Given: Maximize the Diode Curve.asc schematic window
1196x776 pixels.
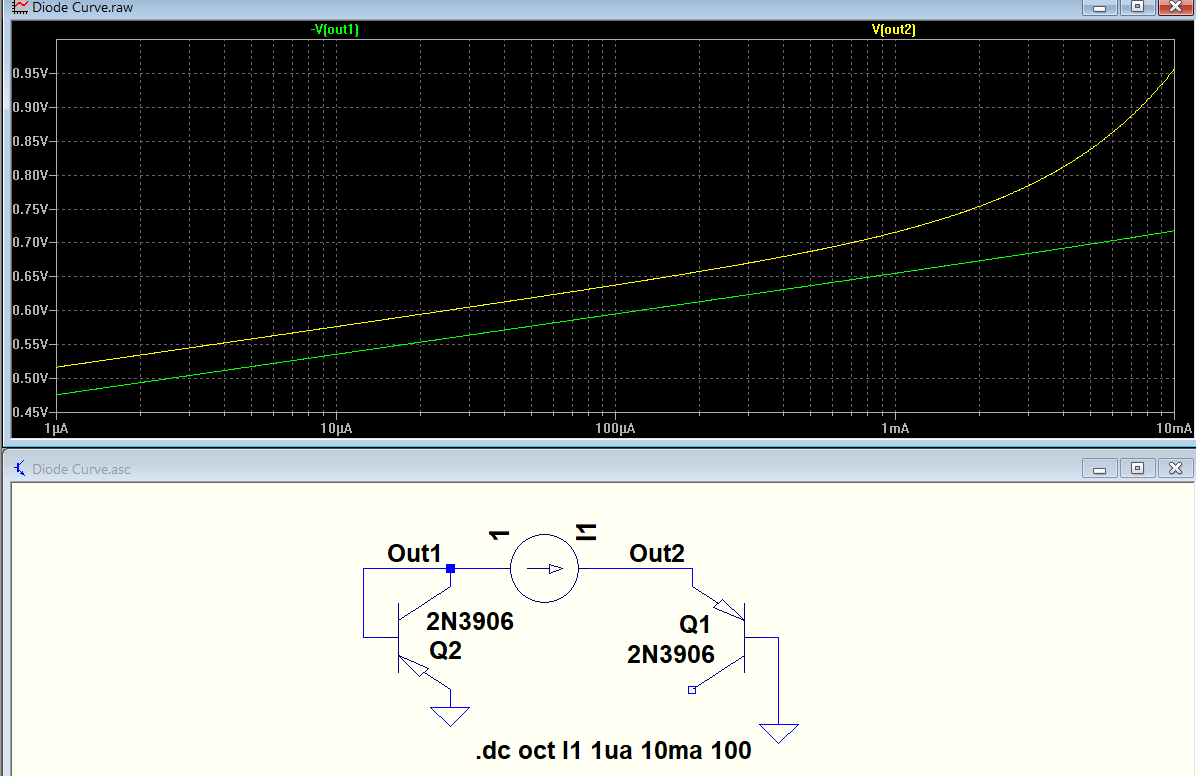Looking at the screenshot, I should tap(1137, 468).
